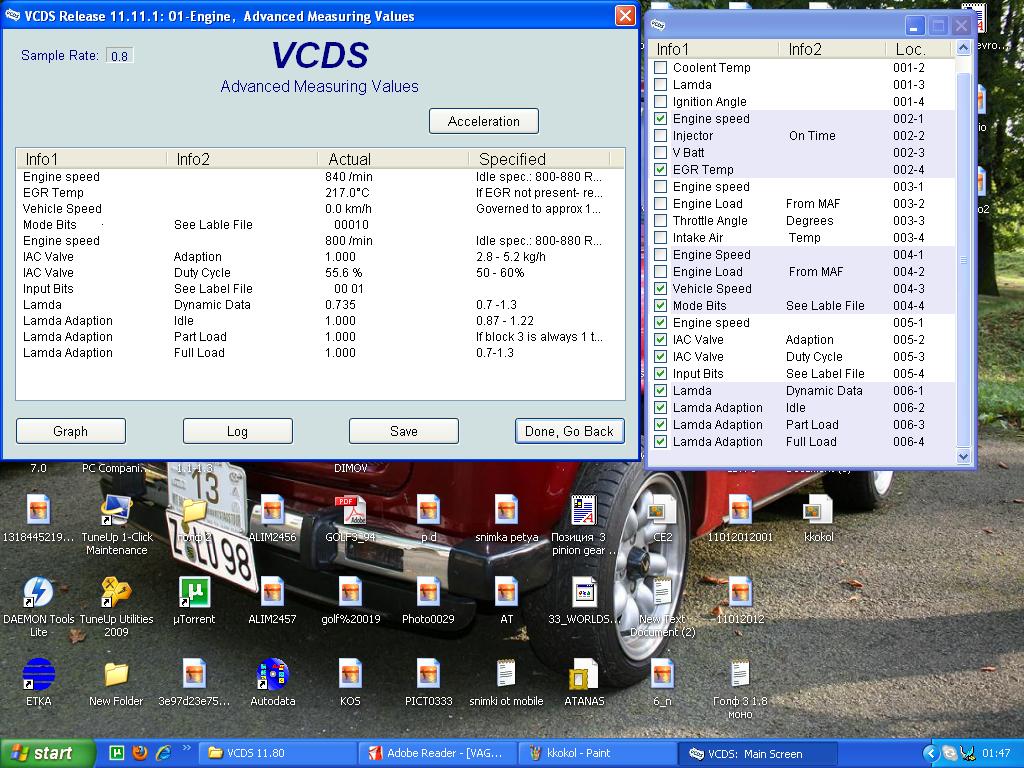Switch to Adobe Reader taskbar item
The width and height of the screenshot is (1024, 768).
point(438,753)
